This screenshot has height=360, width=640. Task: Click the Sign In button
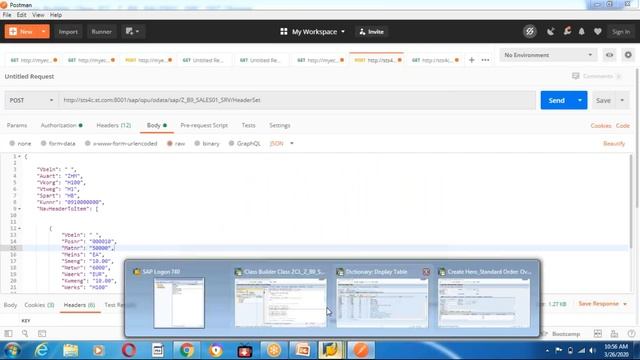point(621,31)
